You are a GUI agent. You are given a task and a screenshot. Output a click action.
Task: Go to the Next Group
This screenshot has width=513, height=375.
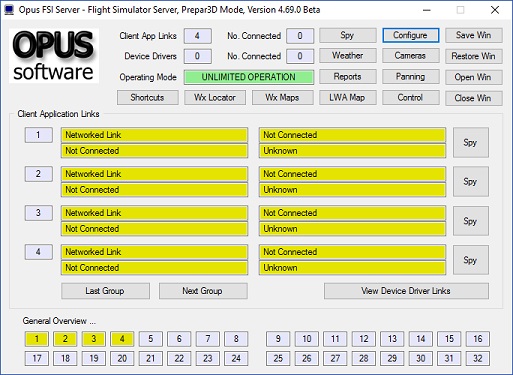click(x=203, y=291)
